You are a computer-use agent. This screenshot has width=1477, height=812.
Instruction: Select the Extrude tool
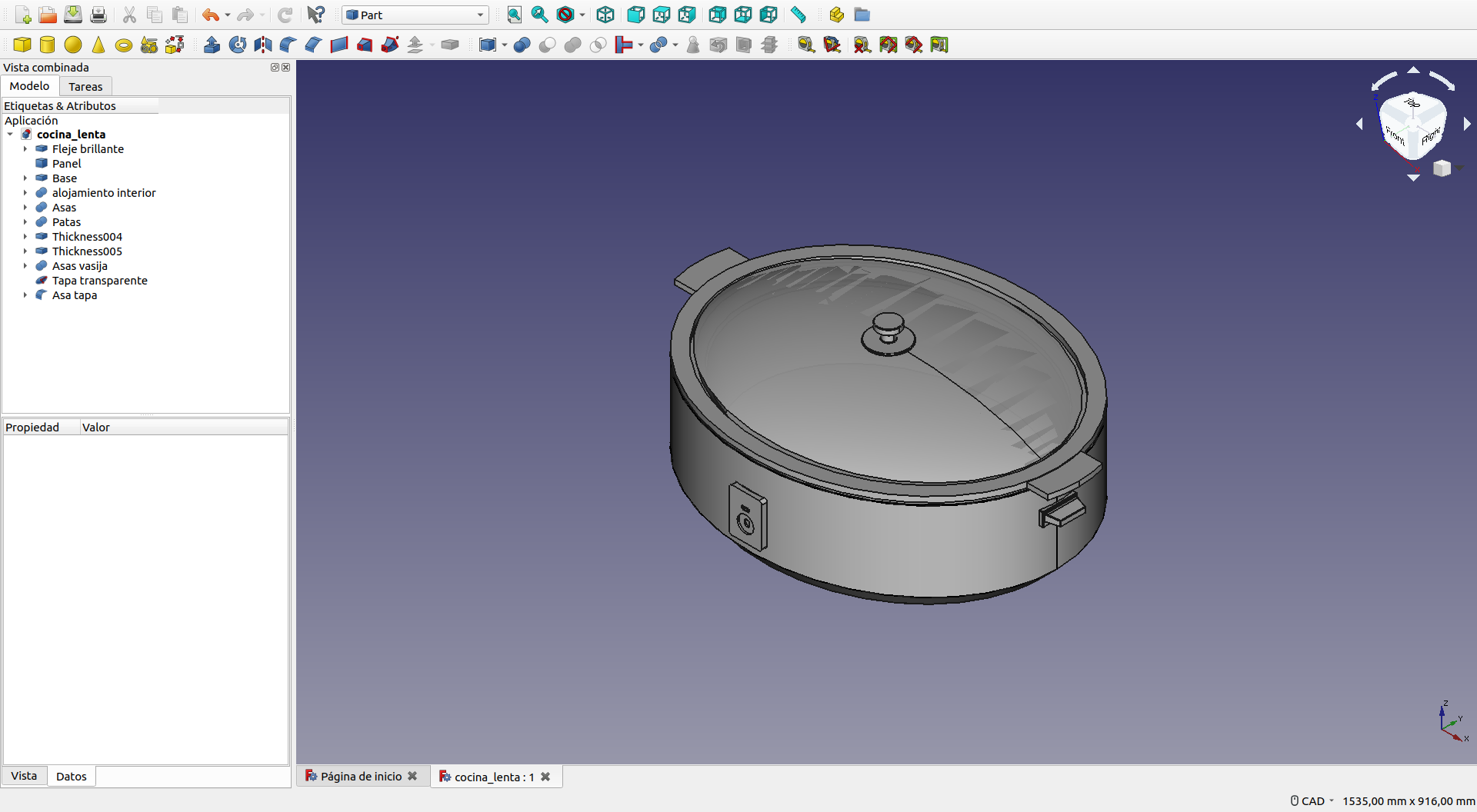pyautogui.click(x=212, y=45)
